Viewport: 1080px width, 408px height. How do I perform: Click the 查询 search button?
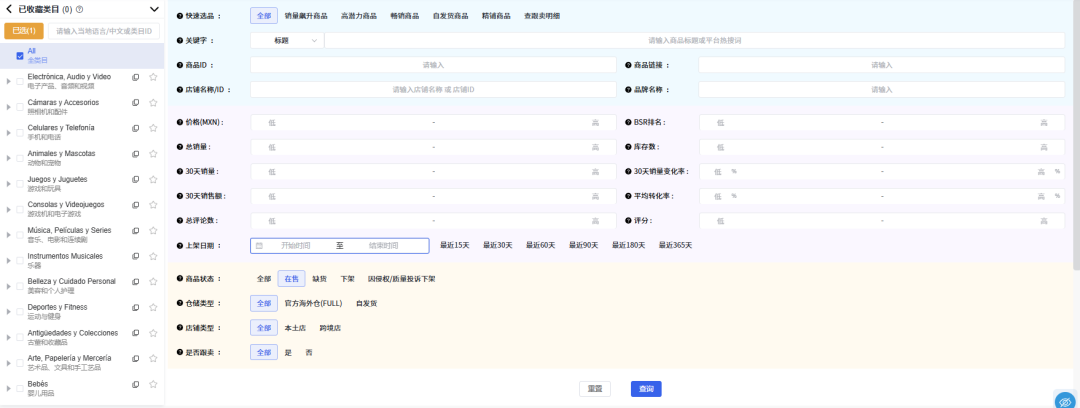tap(646, 389)
